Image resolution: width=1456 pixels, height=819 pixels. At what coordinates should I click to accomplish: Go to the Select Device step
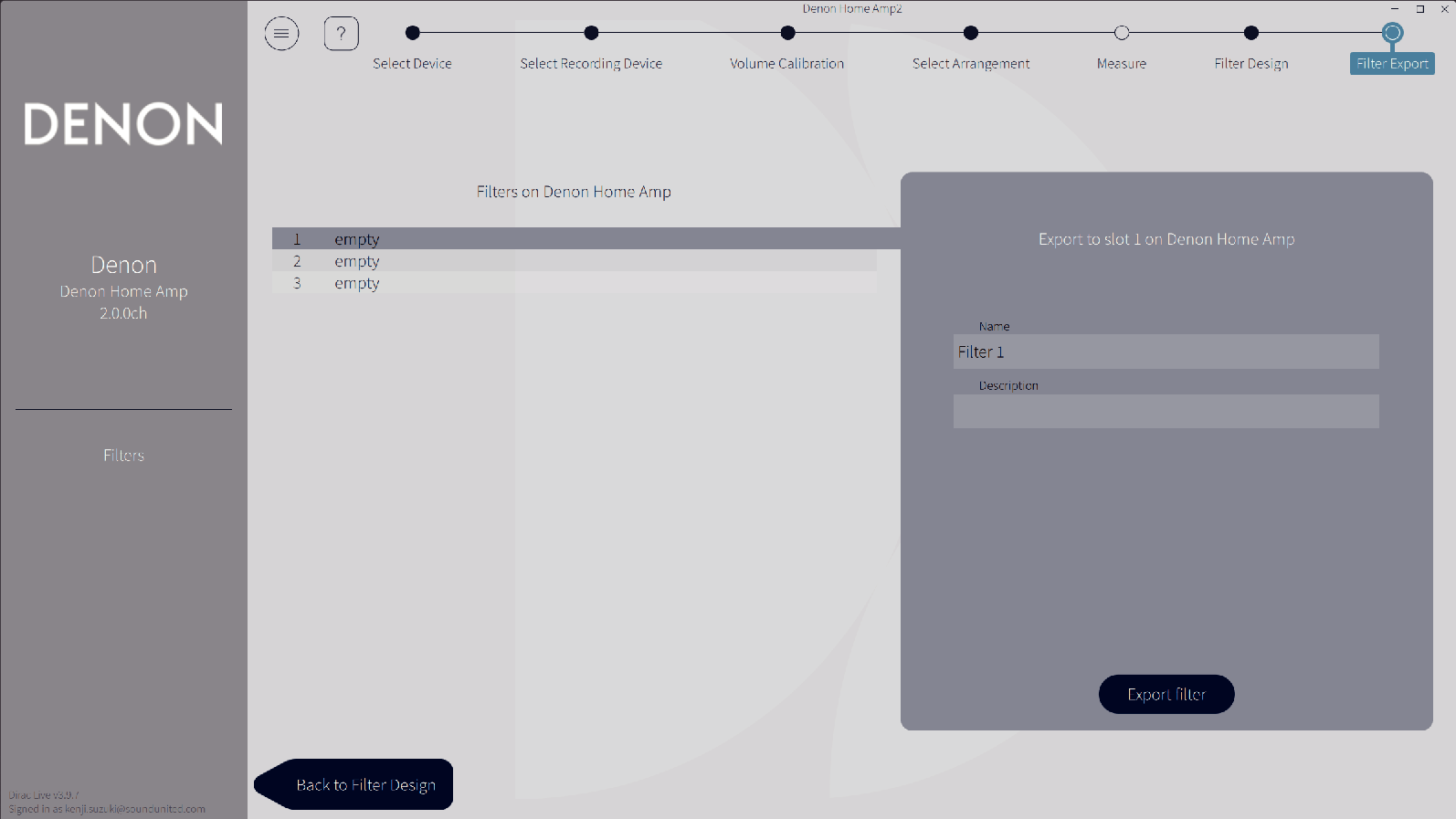pos(412,64)
